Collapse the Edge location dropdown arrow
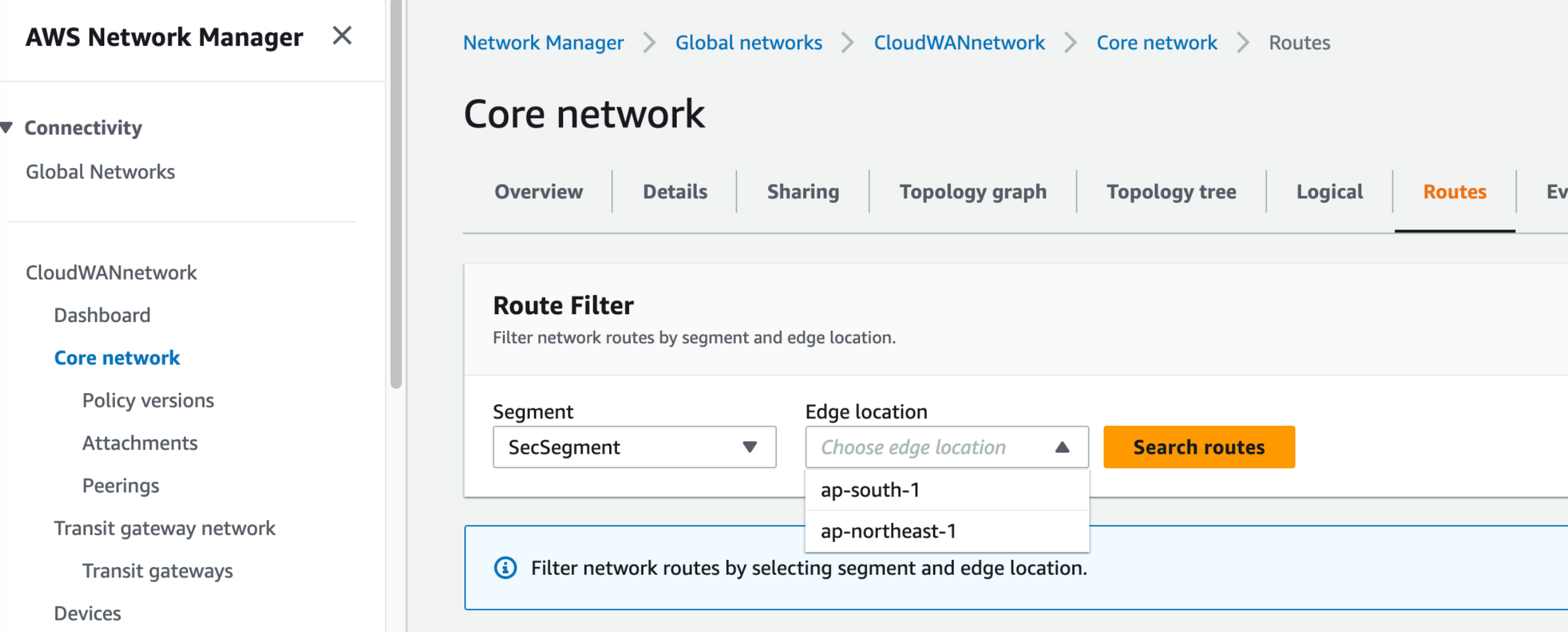Viewport: 1568px width, 632px height. pyautogui.click(x=1062, y=447)
